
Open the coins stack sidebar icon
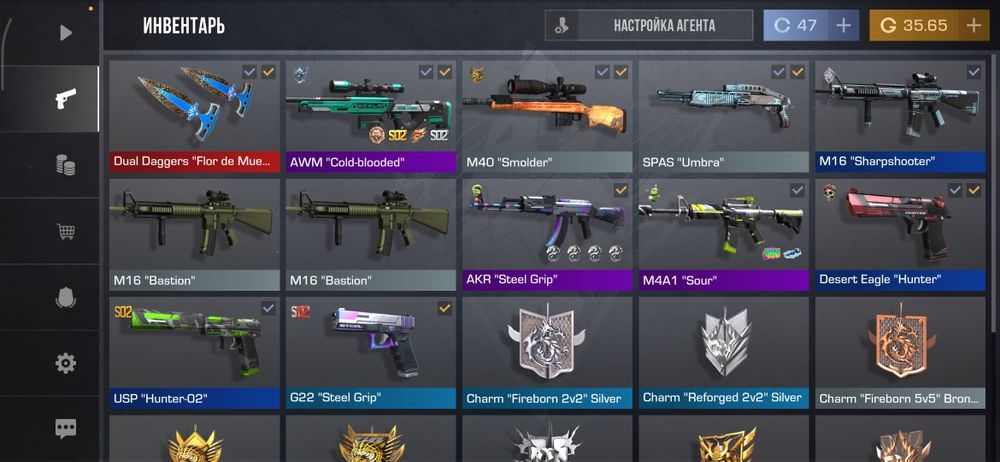tap(65, 165)
